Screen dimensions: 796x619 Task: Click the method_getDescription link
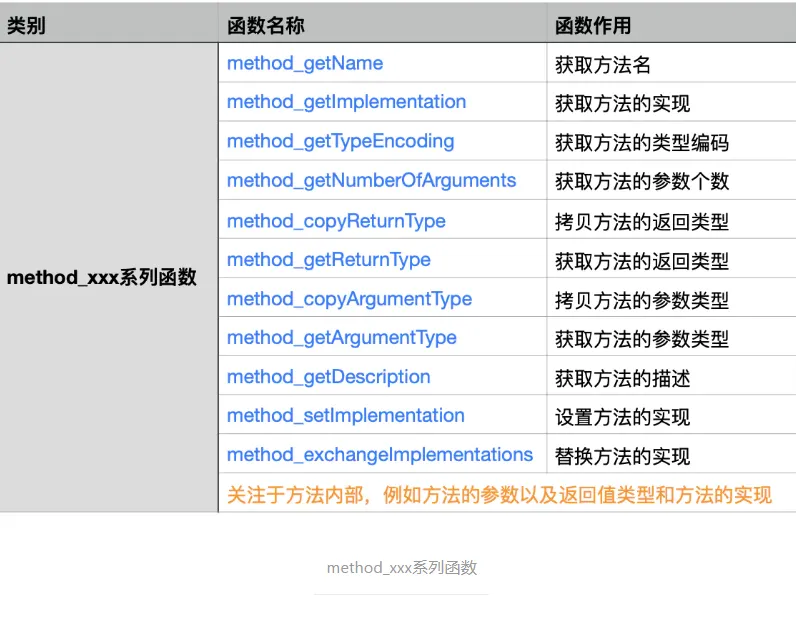coord(328,377)
